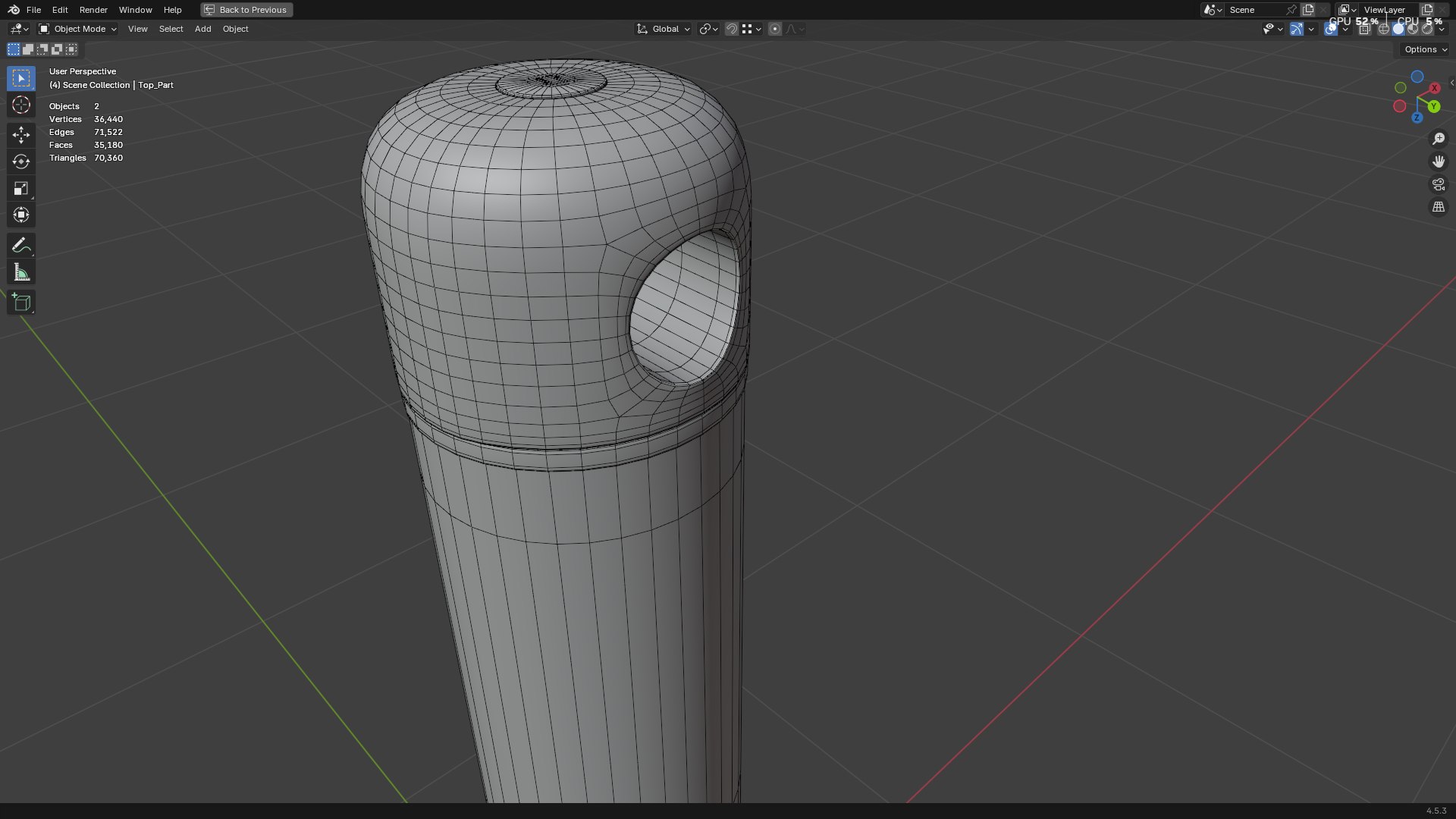The width and height of the screenshot is (1456, 819).
Task: Activate the Rotate tool
Action: pyautogui.click(x=21, y=162)
